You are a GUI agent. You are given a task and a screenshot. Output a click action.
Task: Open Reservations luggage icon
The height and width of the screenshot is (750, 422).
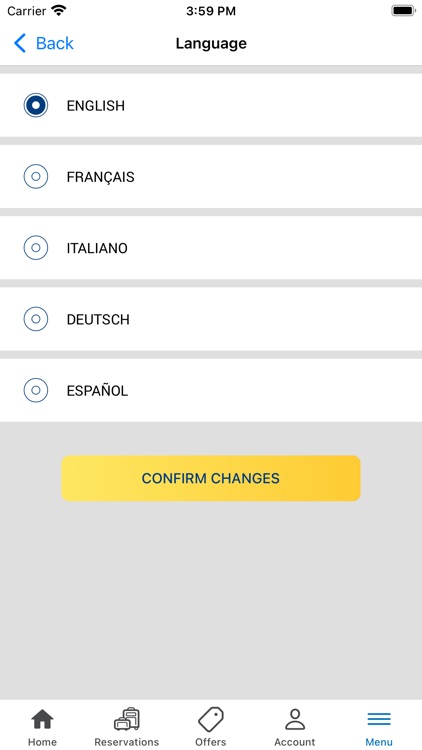[x=127, y=719]
